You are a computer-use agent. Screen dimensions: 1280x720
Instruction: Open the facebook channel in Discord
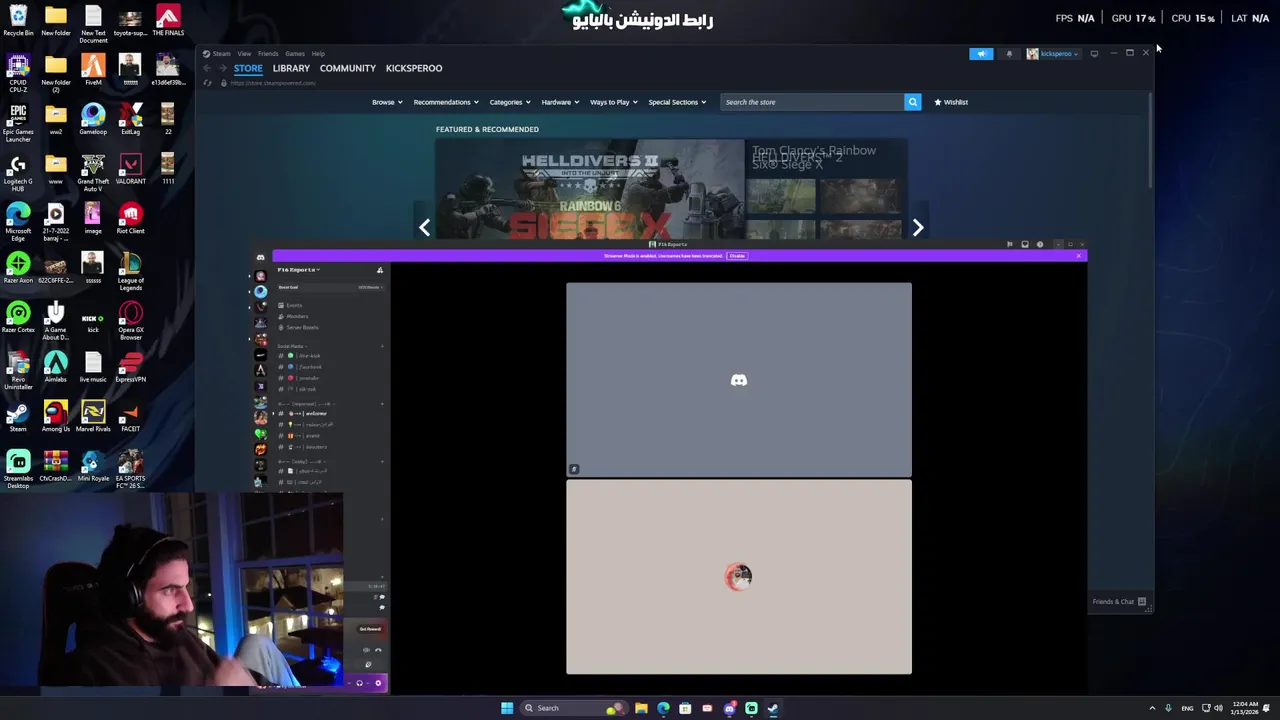[304, 367]
